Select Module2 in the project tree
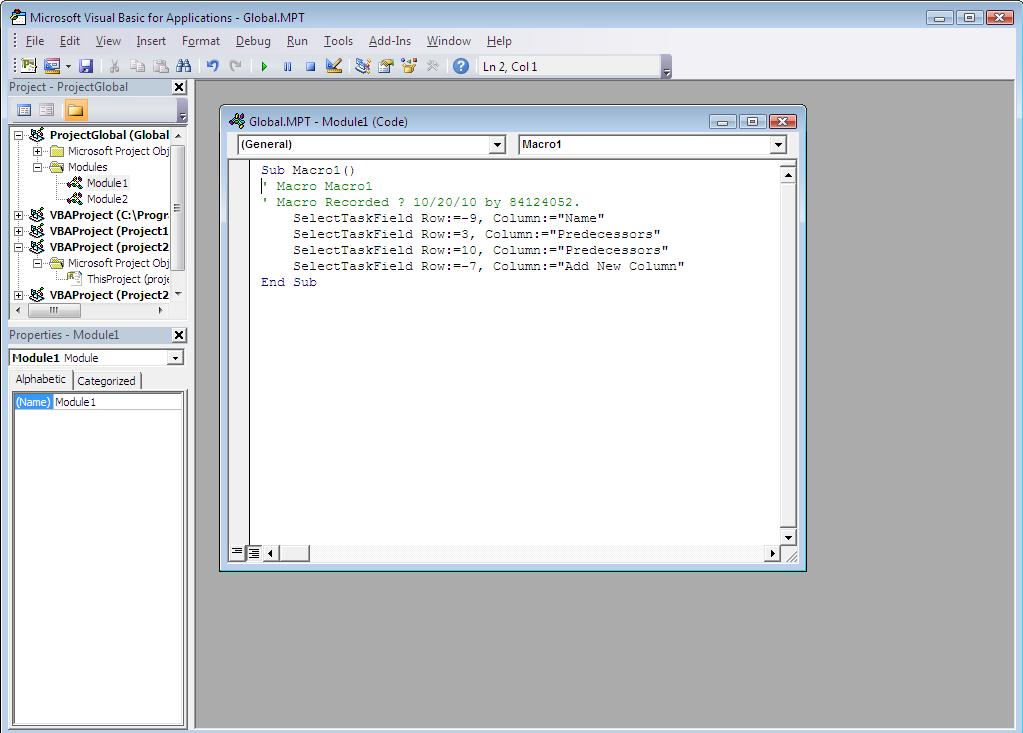The height and width of the screenshot is (733, 1023). pos(108,199)
